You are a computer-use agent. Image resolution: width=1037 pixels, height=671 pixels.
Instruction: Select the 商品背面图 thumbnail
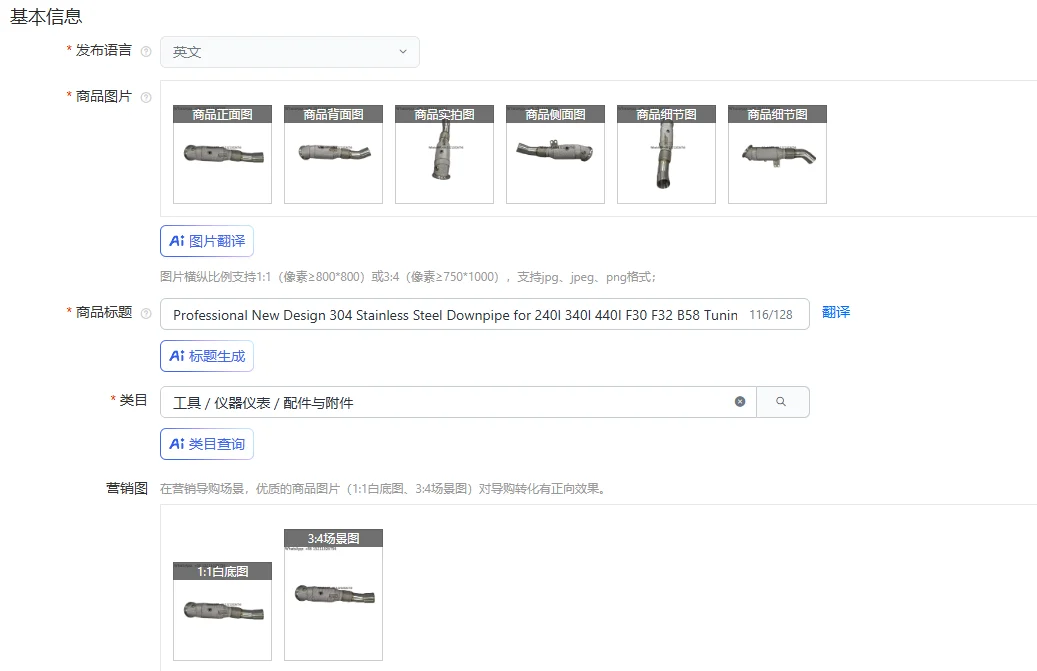333,154
